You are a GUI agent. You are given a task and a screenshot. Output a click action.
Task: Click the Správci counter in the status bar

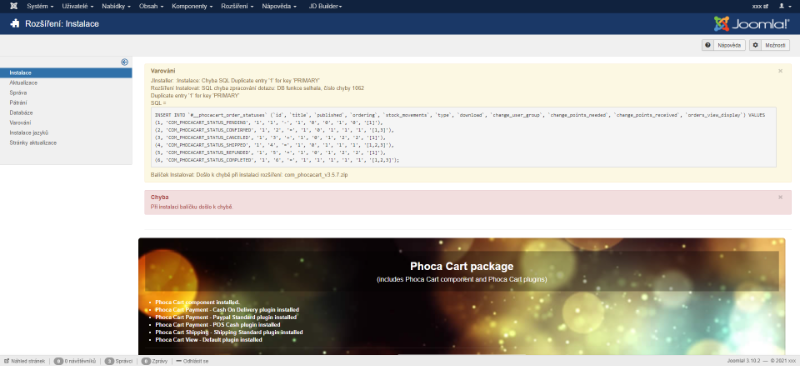coord(118,361)
